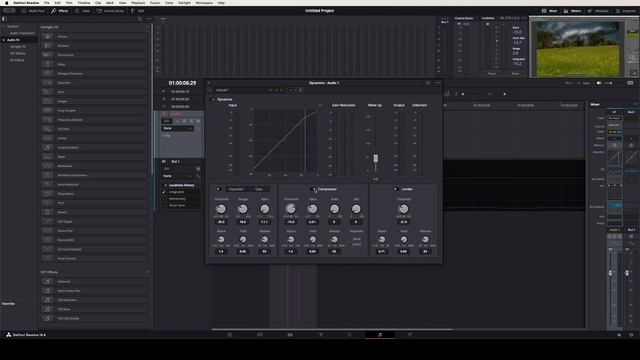The width and height of the screenshot is (640, 360).
Task: Select the Reverb effect icon
Action: tap(47, 212)
